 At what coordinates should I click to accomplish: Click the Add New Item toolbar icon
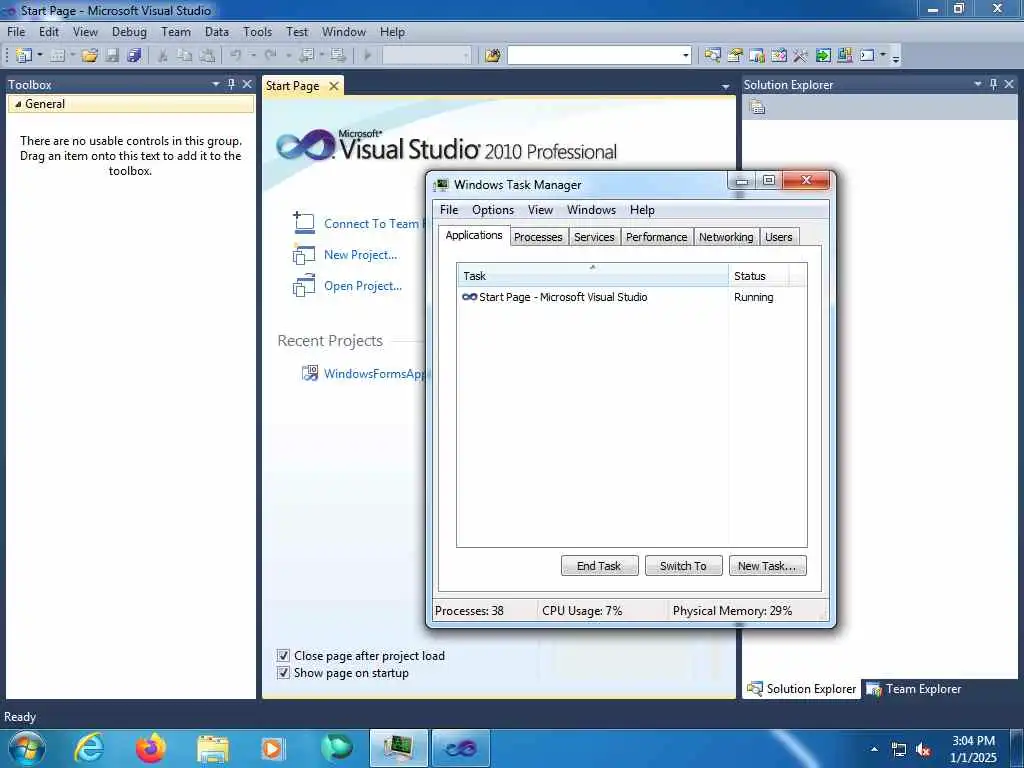pyautogui.click(x=57, y=56)
